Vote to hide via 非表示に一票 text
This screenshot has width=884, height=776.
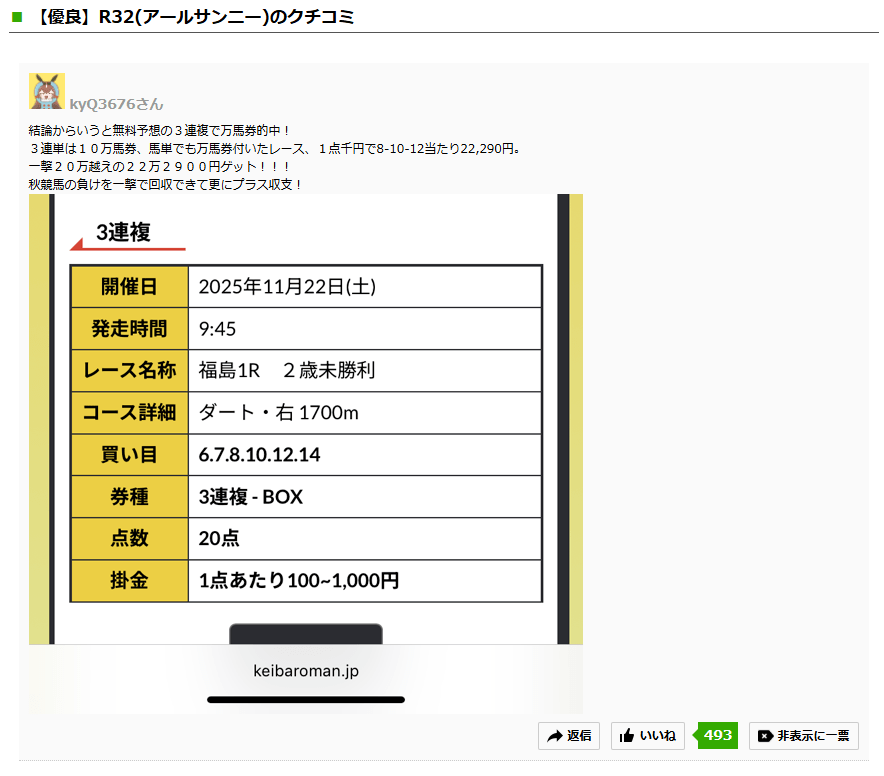pos(813,736)
